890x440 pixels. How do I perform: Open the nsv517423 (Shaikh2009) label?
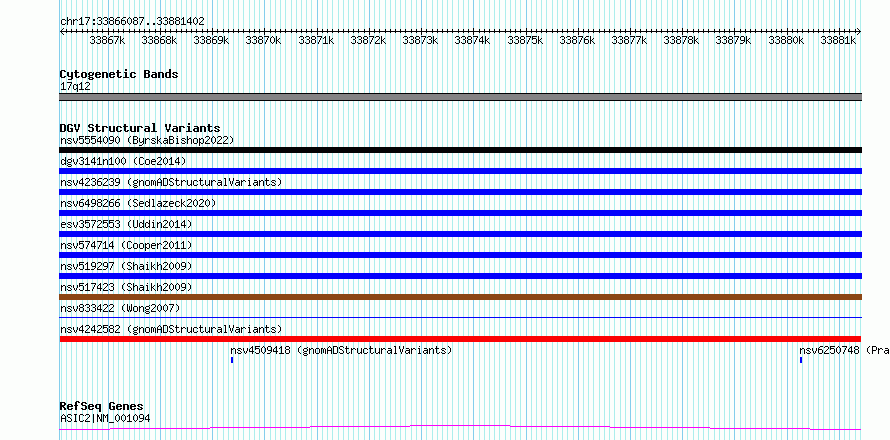[126, 287]
